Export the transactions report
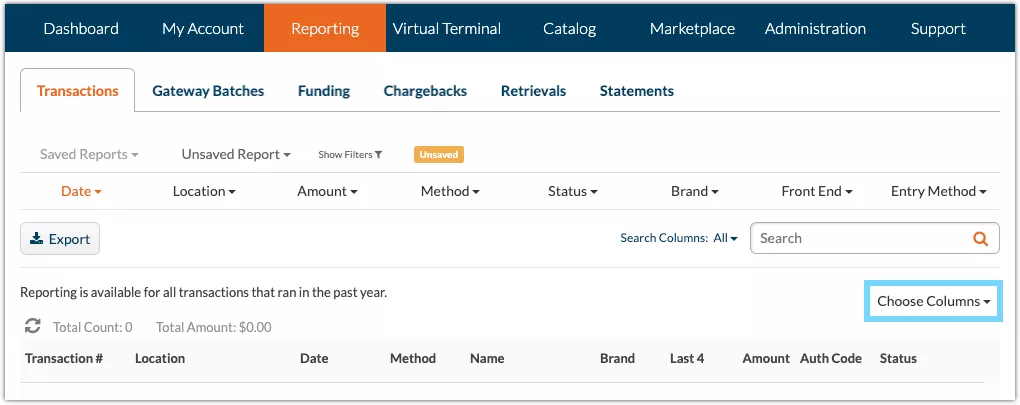This screenshot has height=405, width=1020. click(60, 239)
